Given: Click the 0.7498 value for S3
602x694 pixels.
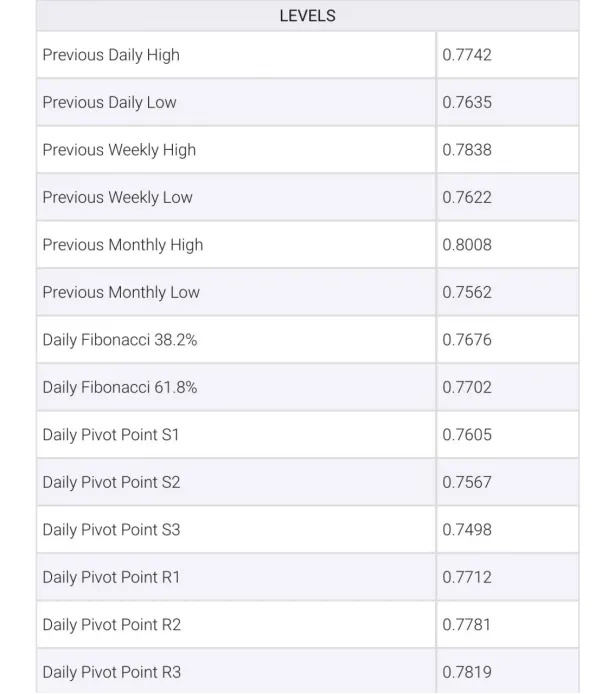Looking at the screenshot, I should pos(467,529).
